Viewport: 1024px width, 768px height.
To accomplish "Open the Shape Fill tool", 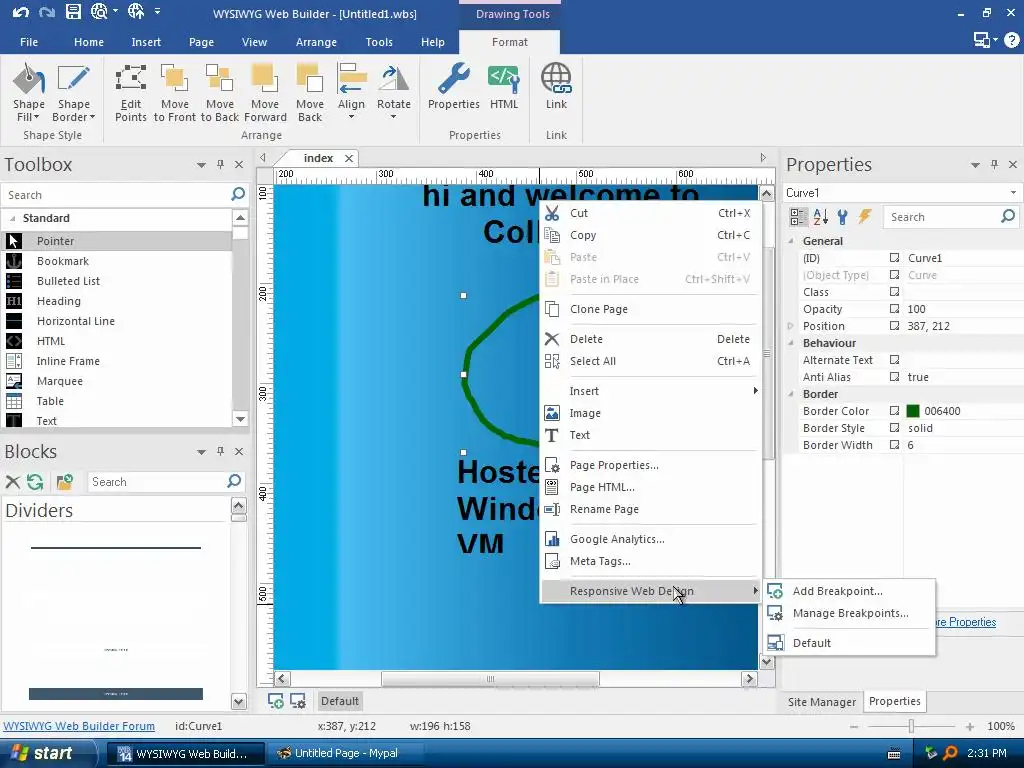I will [x=29, y=92].
